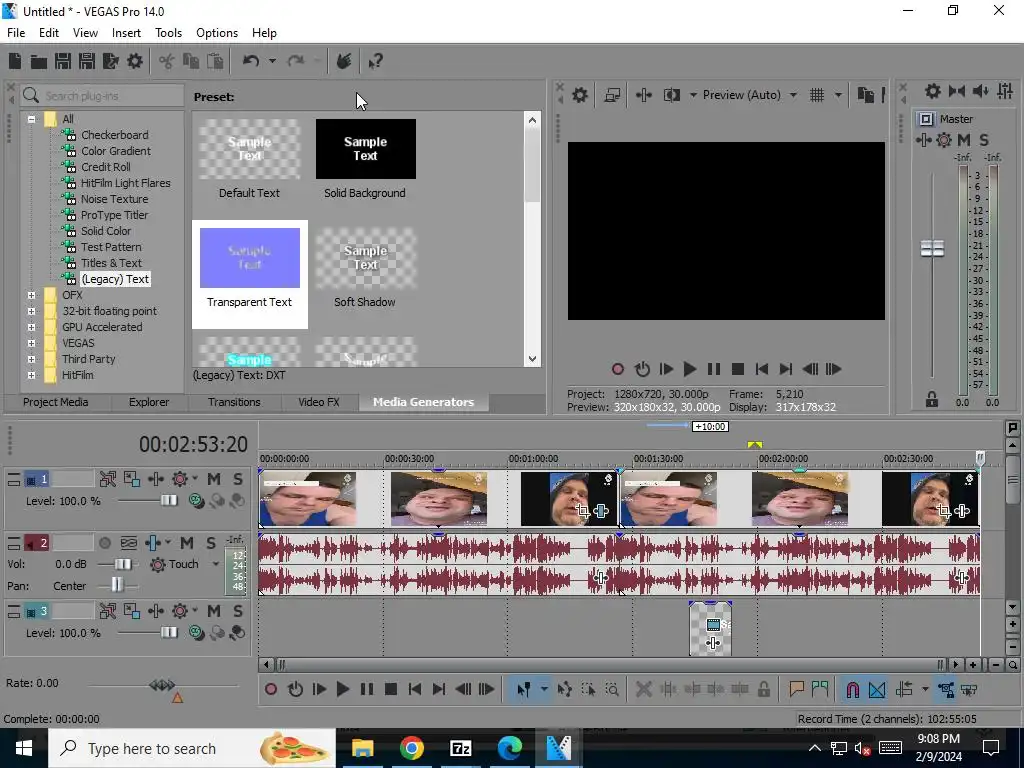Mute audio track 2
The height and width of the screenshot is (768, 1024).
(187, 543)
